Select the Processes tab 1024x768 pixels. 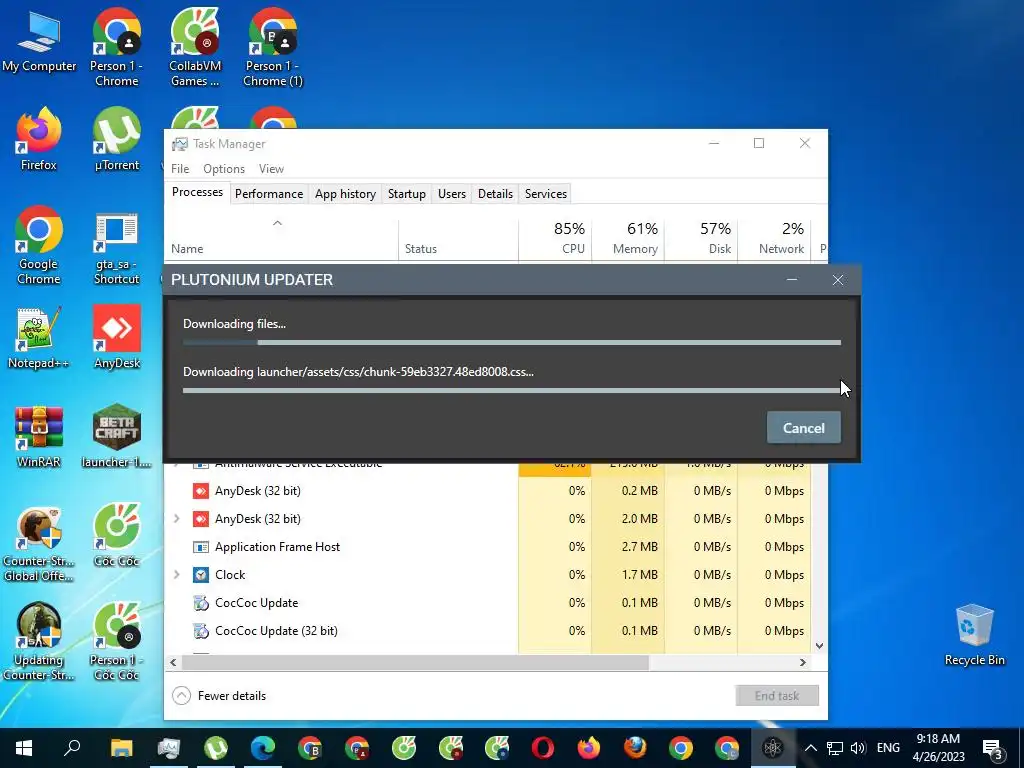197,192
